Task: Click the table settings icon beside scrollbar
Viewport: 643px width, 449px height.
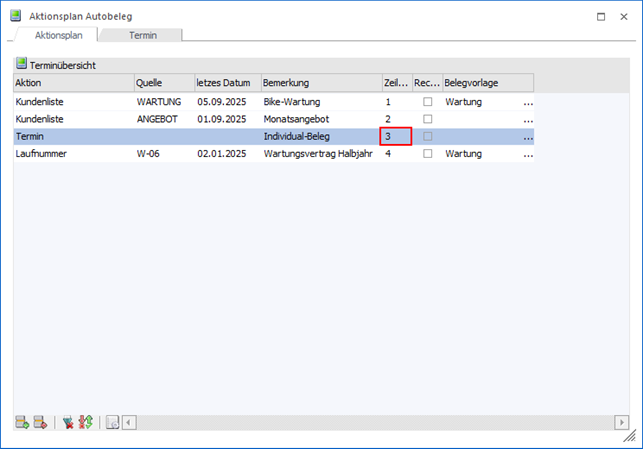Action: (x=112, y=423)
